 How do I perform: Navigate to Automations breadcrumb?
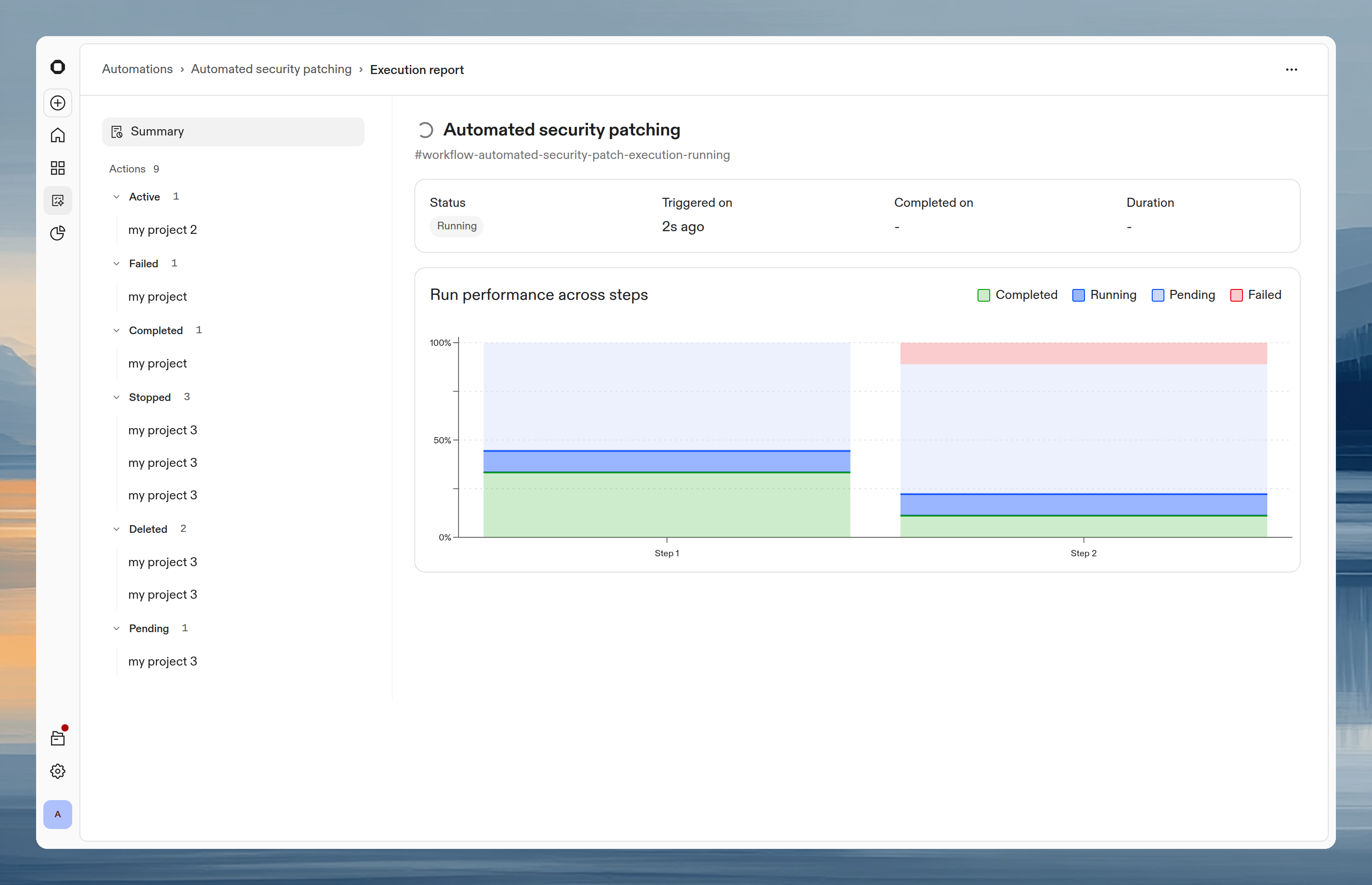point(137,69)
